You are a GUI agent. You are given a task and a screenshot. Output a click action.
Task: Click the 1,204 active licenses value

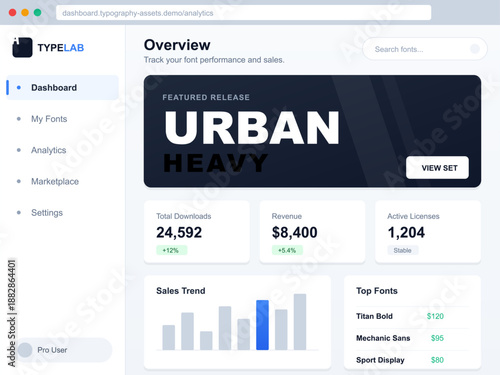click(x=406, y=232)
